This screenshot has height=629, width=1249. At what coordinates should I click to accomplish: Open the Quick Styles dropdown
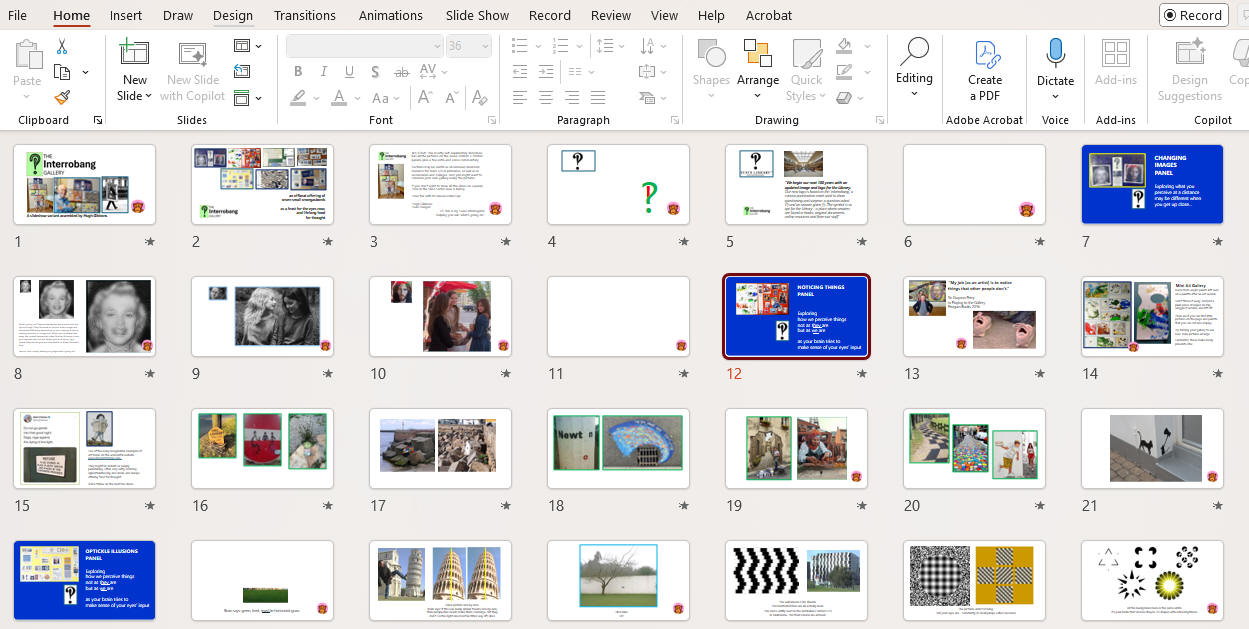coord(805,70)
